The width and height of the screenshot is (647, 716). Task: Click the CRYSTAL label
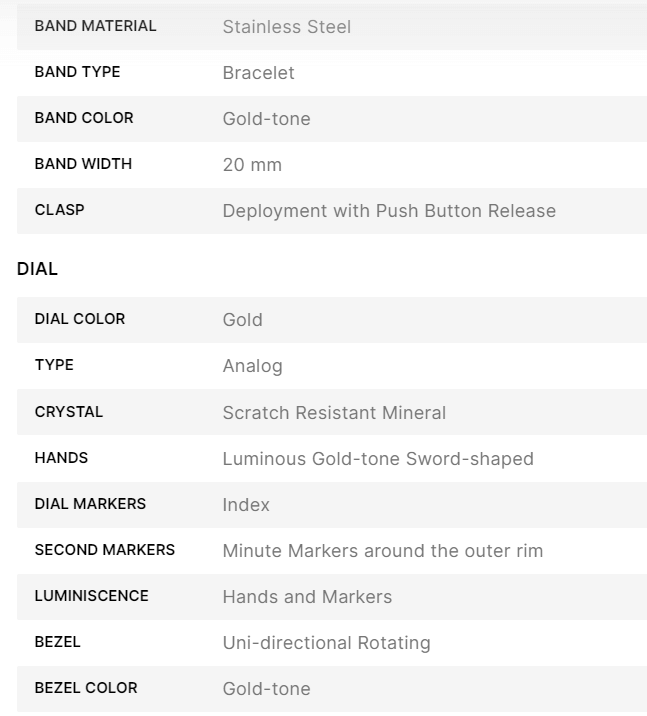point(69,412)
